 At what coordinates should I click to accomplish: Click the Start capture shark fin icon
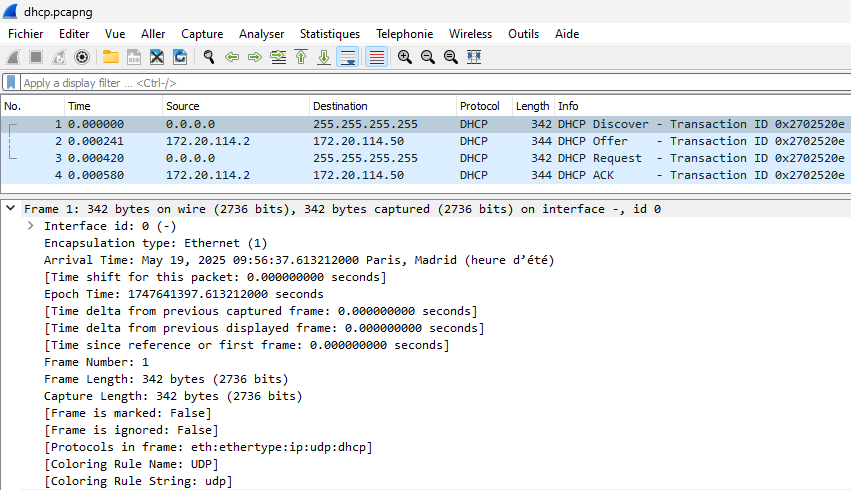pyautogui.click(x=13, y=57)
